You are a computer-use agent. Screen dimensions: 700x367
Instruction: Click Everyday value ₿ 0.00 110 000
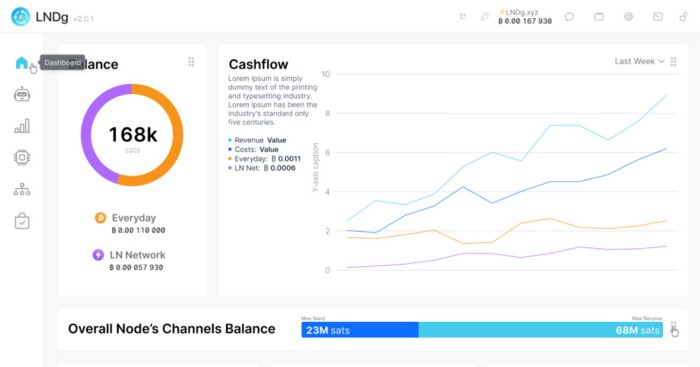[x=138, y=230]
